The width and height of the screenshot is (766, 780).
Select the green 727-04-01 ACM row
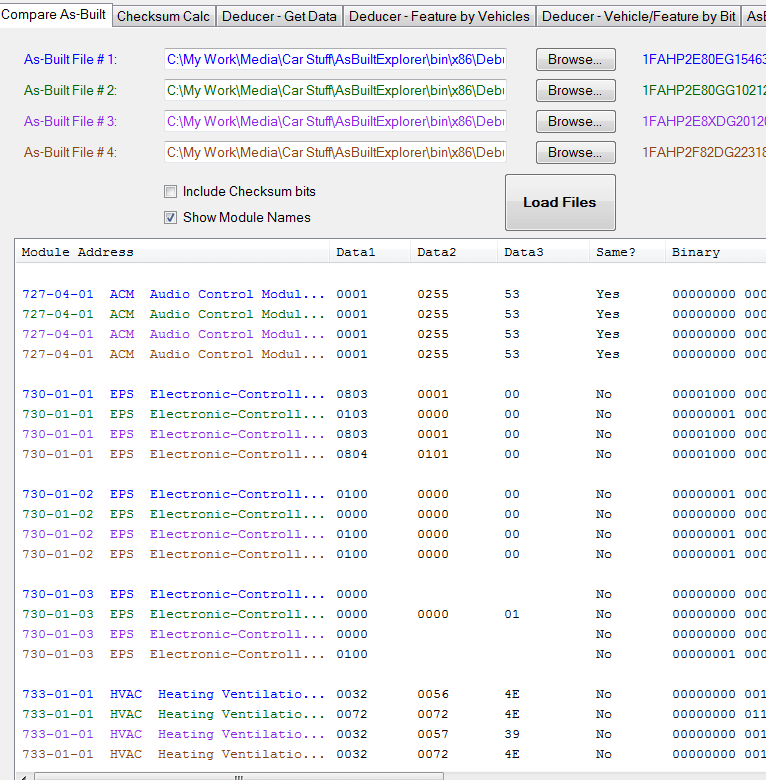393,314
